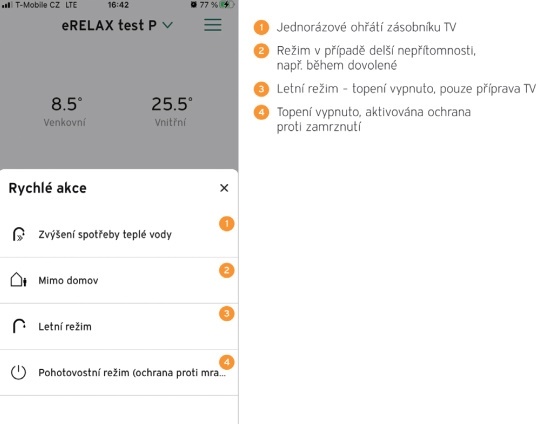Click the house with person icon
This screenshot has width=544, height=424.
pos(19,280)
